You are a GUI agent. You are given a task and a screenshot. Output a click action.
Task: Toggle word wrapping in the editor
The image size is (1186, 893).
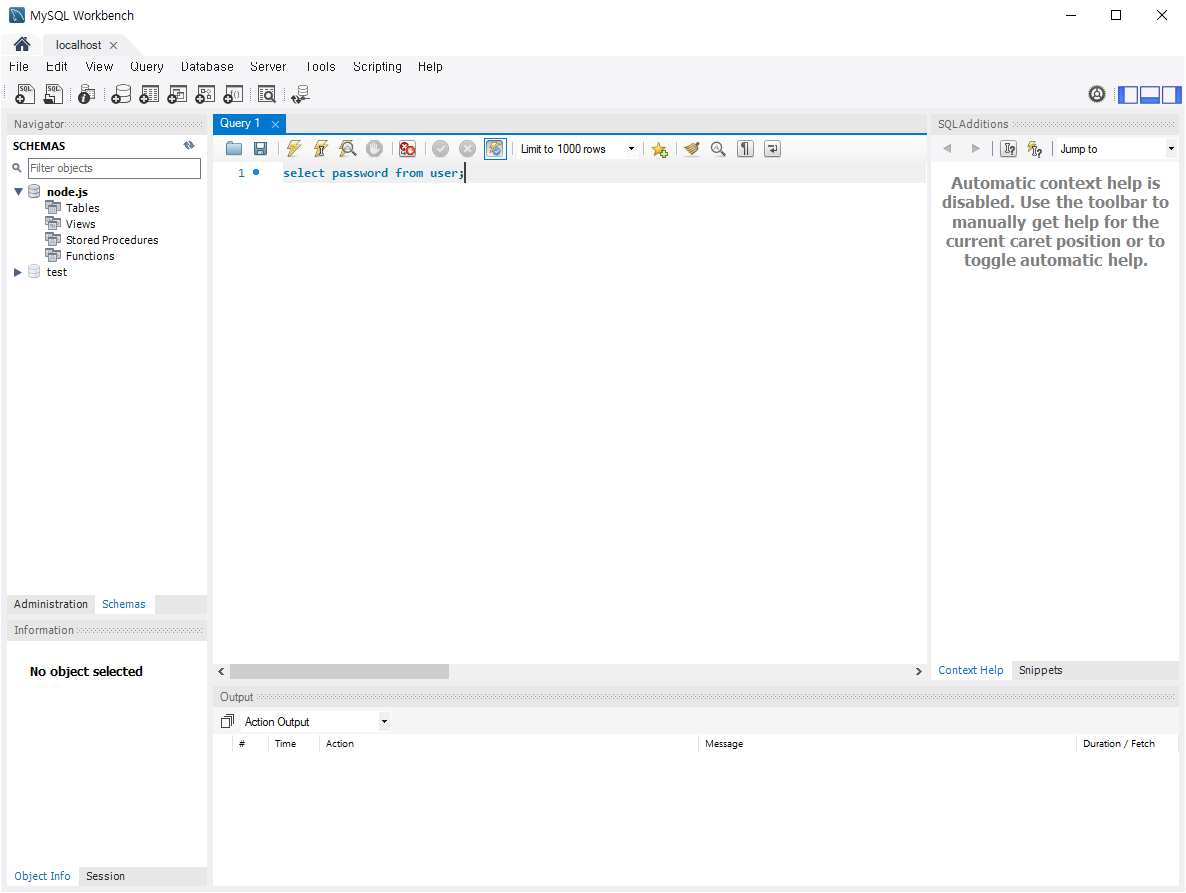coord(772,149)
